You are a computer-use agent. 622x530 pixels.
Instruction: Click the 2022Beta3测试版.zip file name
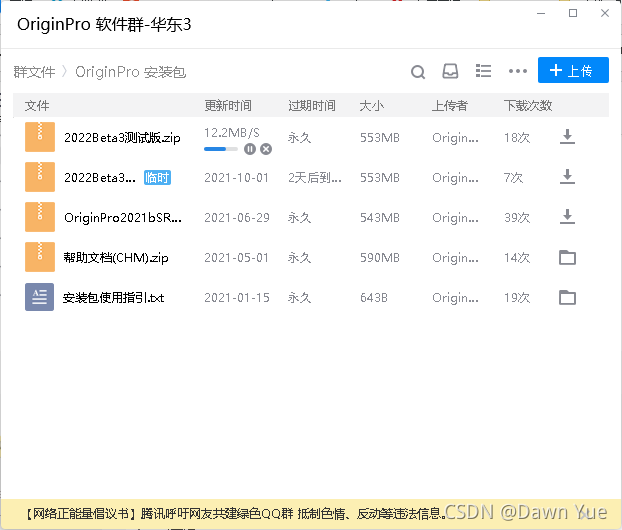click(x=122, y=138)
